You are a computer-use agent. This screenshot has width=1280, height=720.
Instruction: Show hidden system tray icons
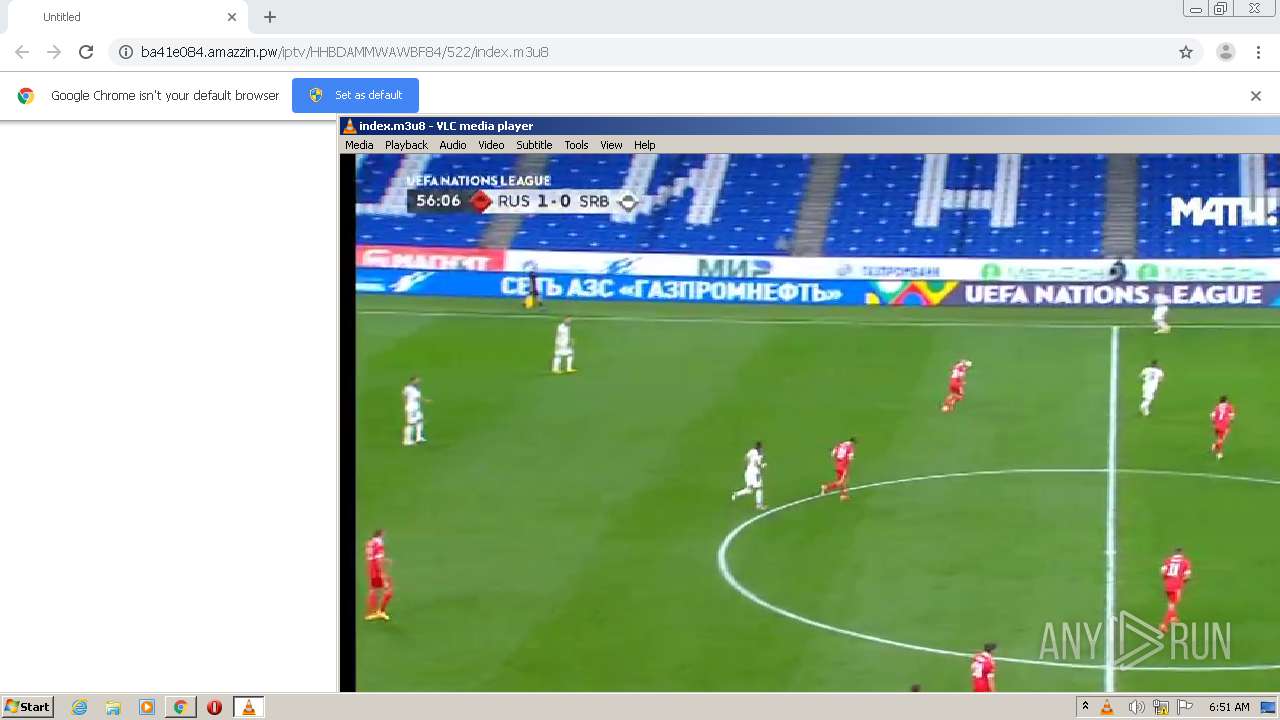(x=1085, y=707)
